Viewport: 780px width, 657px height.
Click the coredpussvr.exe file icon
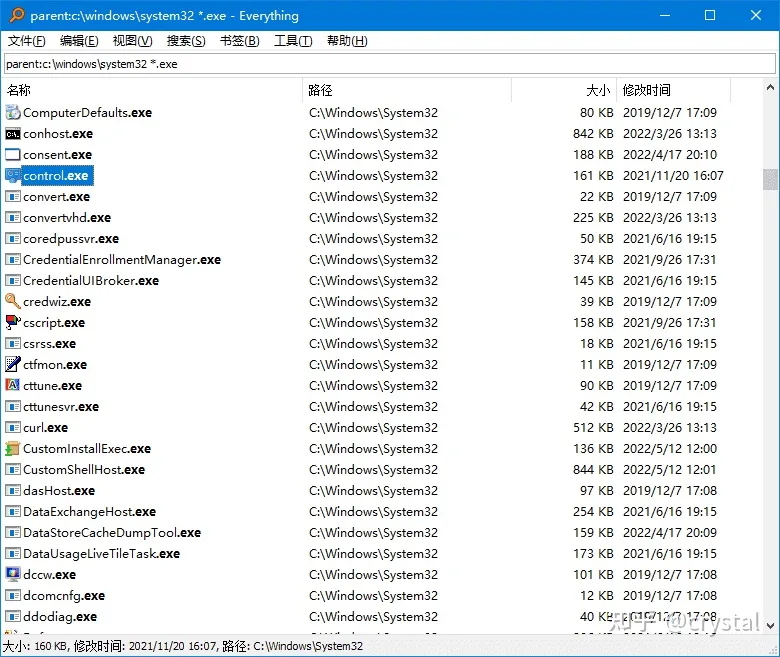click(x=13, y=239)
